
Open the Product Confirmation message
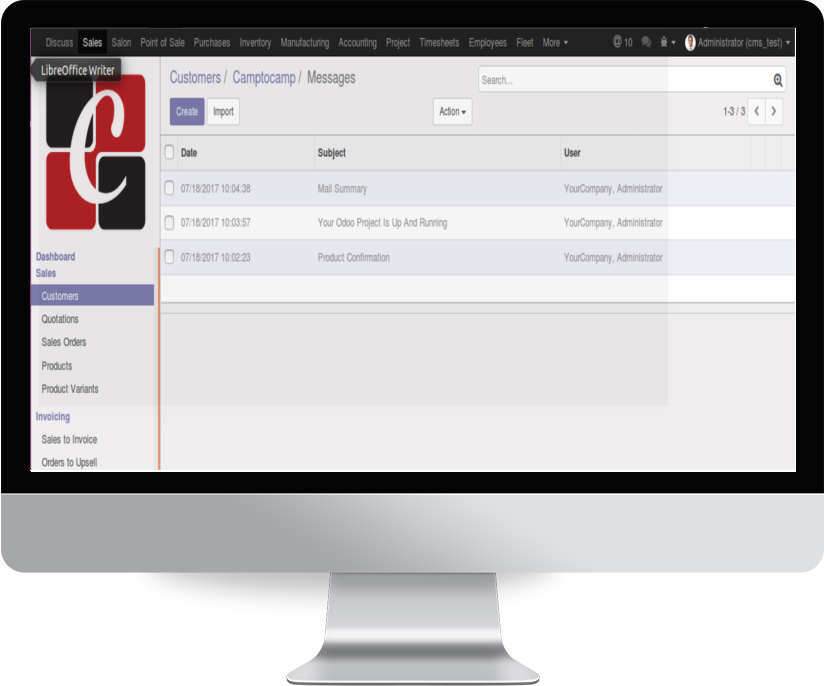point(354,258)
